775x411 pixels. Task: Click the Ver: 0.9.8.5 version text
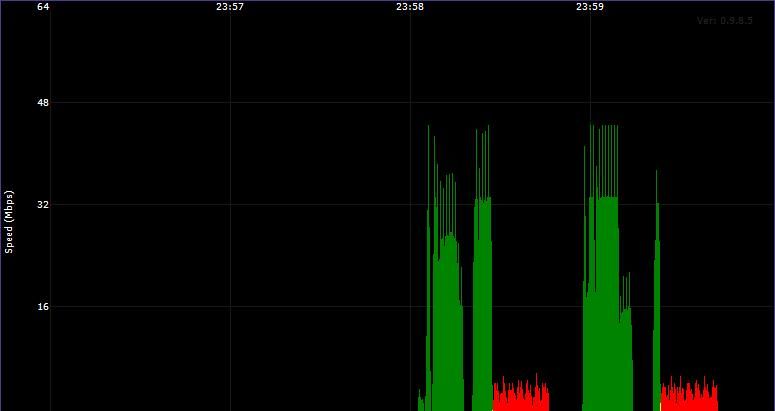pos(725,21)
